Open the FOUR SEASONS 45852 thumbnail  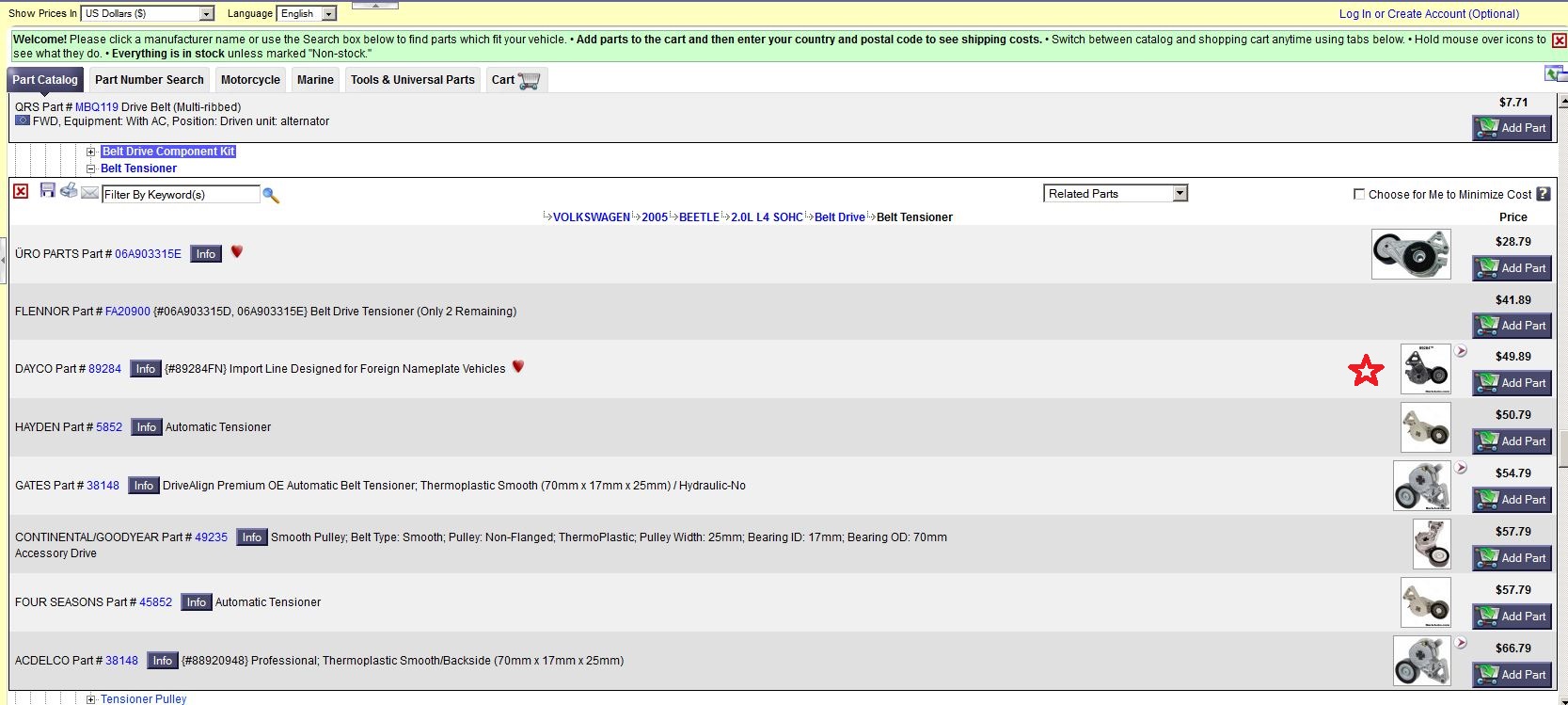(x=1426, y=602)
